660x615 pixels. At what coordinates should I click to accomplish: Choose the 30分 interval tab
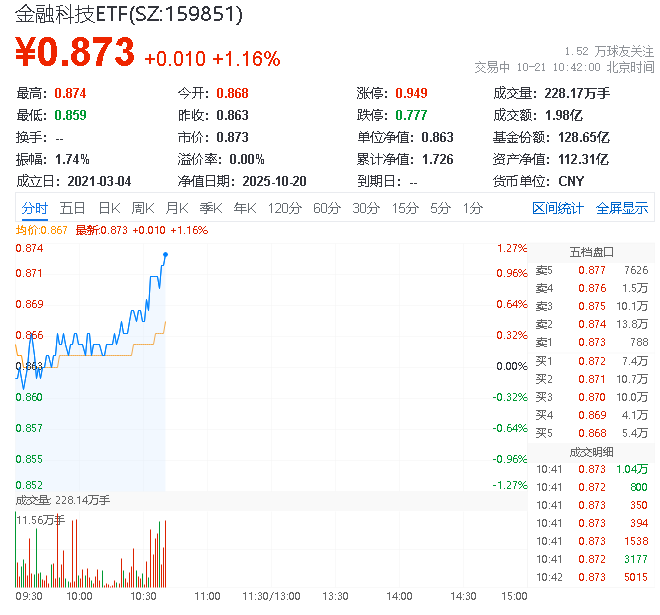366,208
